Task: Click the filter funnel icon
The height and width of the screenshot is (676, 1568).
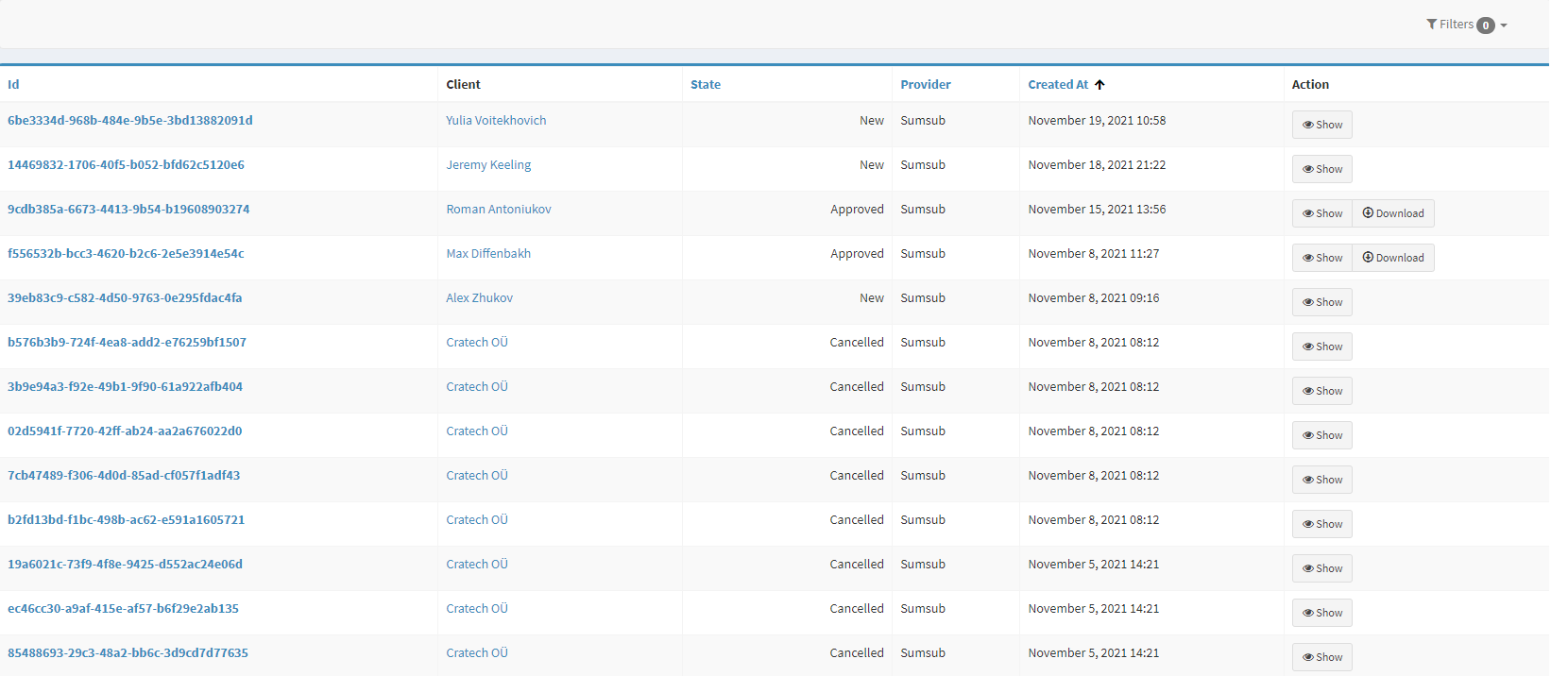Action: click(x=1431, y=25)
